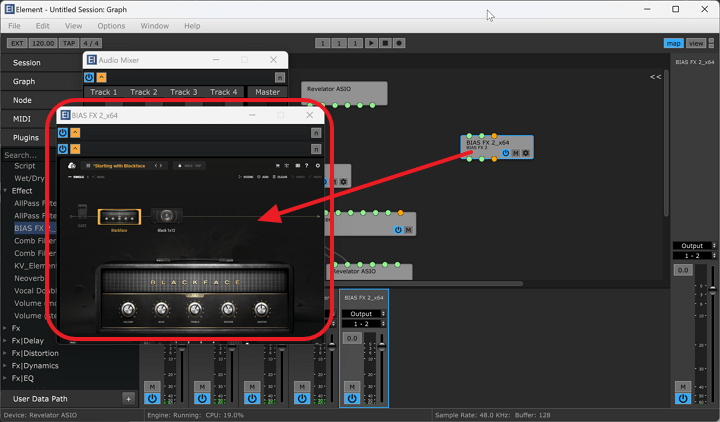The image size is (720, 422).
Task: Open settings gear on BIAS FX 2_x64 node
Action: pos(526,153)
